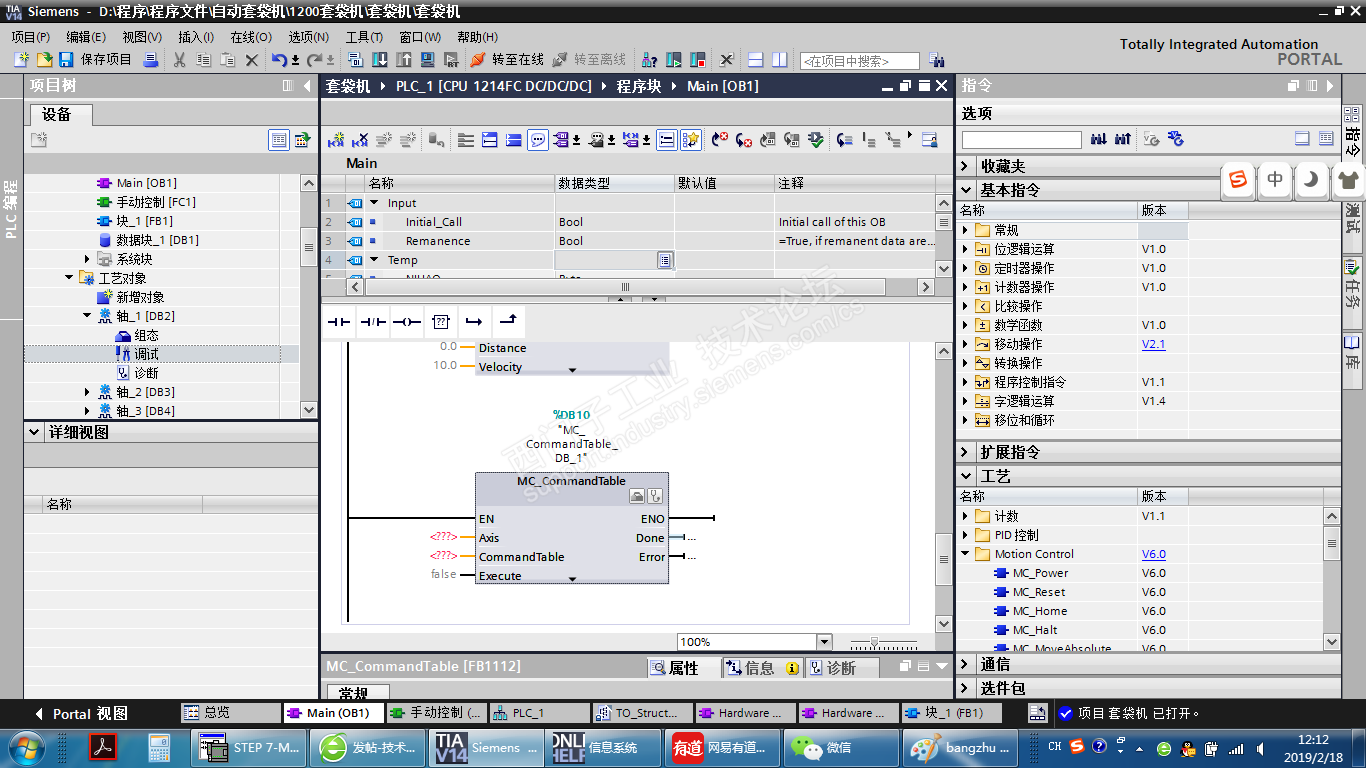Expand the 位逻辑运算 folder
1366x768 pixels.
[x=966, y=249]
